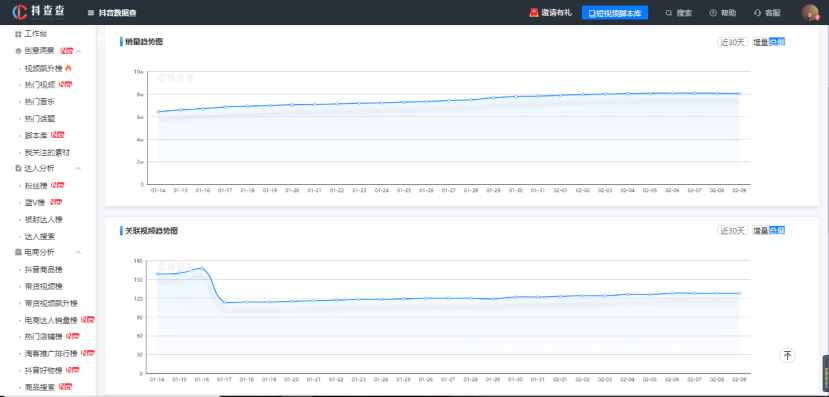This screenshot has height=397, width=829.
Task: Switch 销量趋势图 to 增量 view
Action: (x=760, y=42)
